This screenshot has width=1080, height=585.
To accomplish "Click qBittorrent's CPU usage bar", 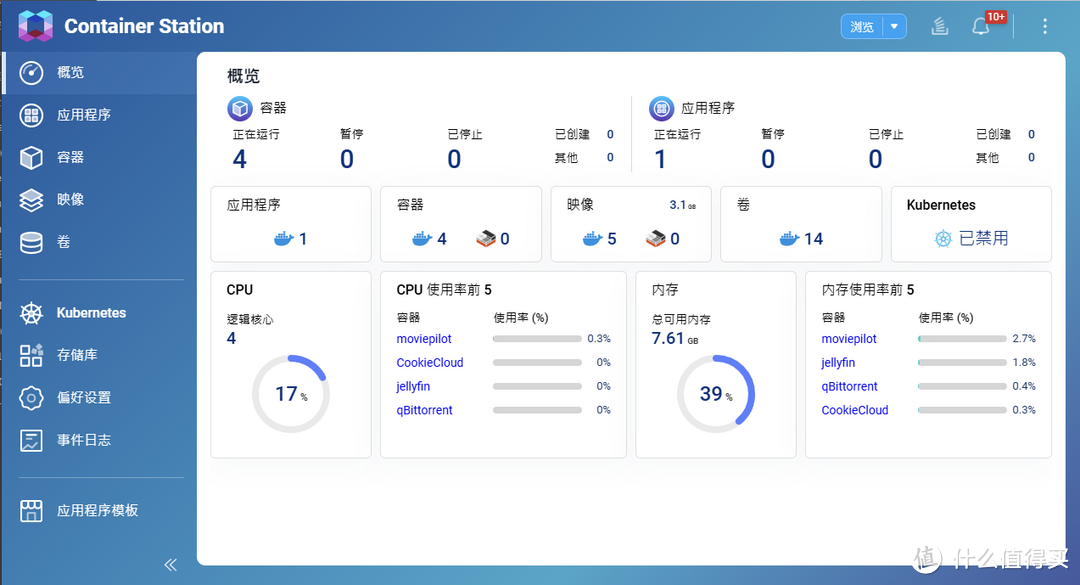I will (537, 410).
